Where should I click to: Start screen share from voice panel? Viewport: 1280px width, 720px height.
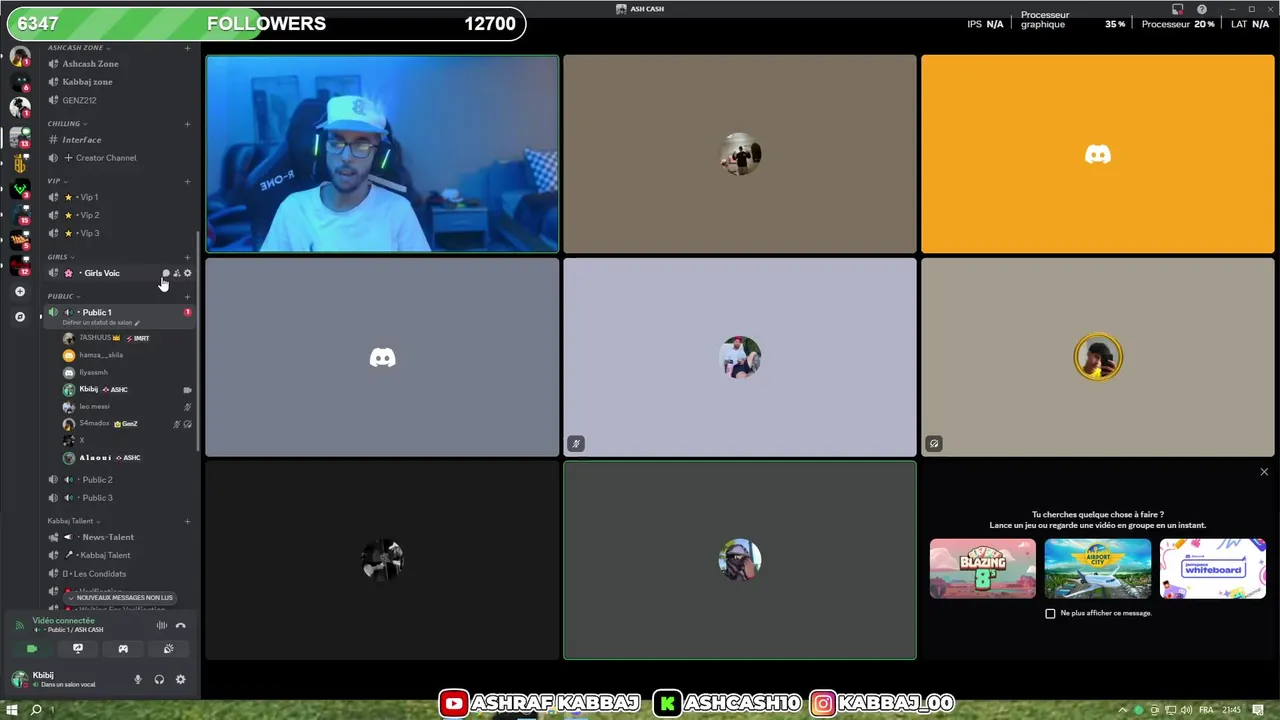pos(78,649)
